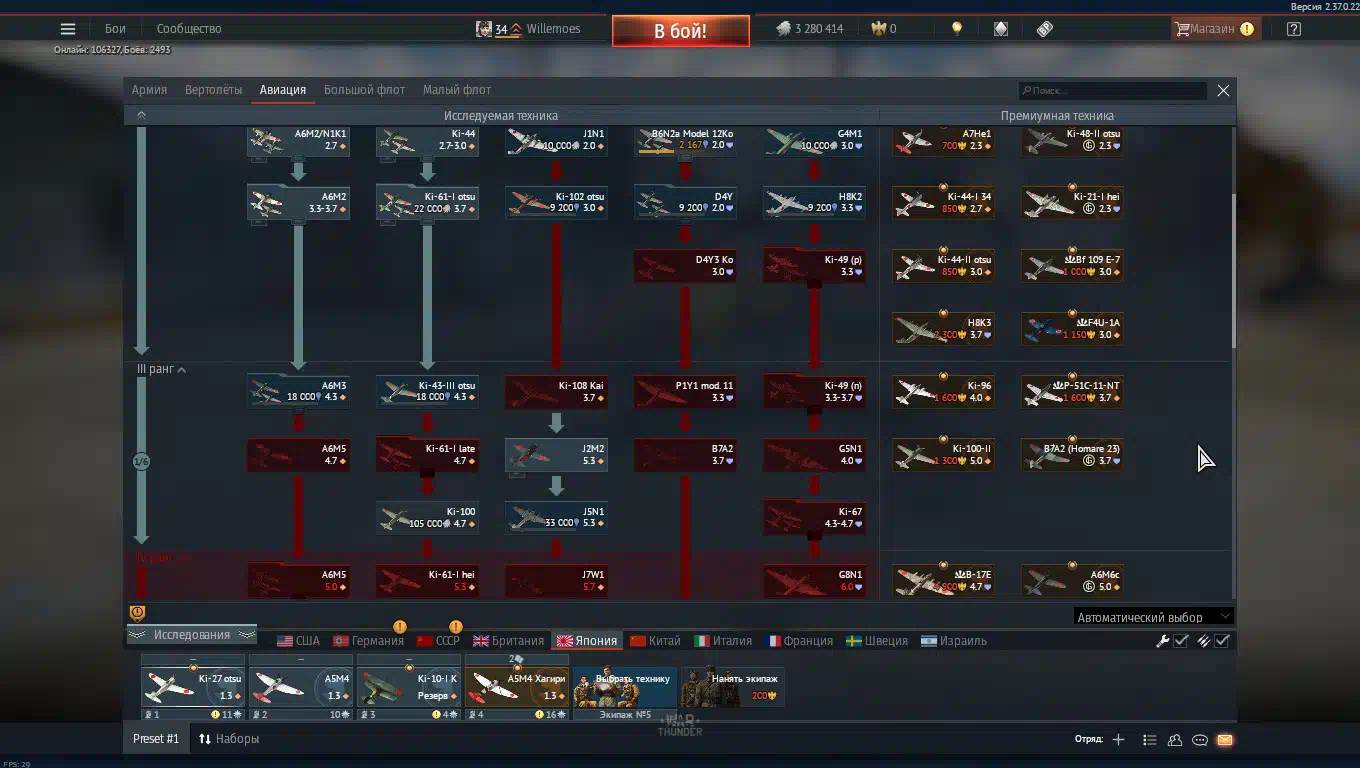Image resolution: width=1360 pixels, height=768 pixels.
Task: Select the premium B-17E aircraft
Action: click(944, 581)
